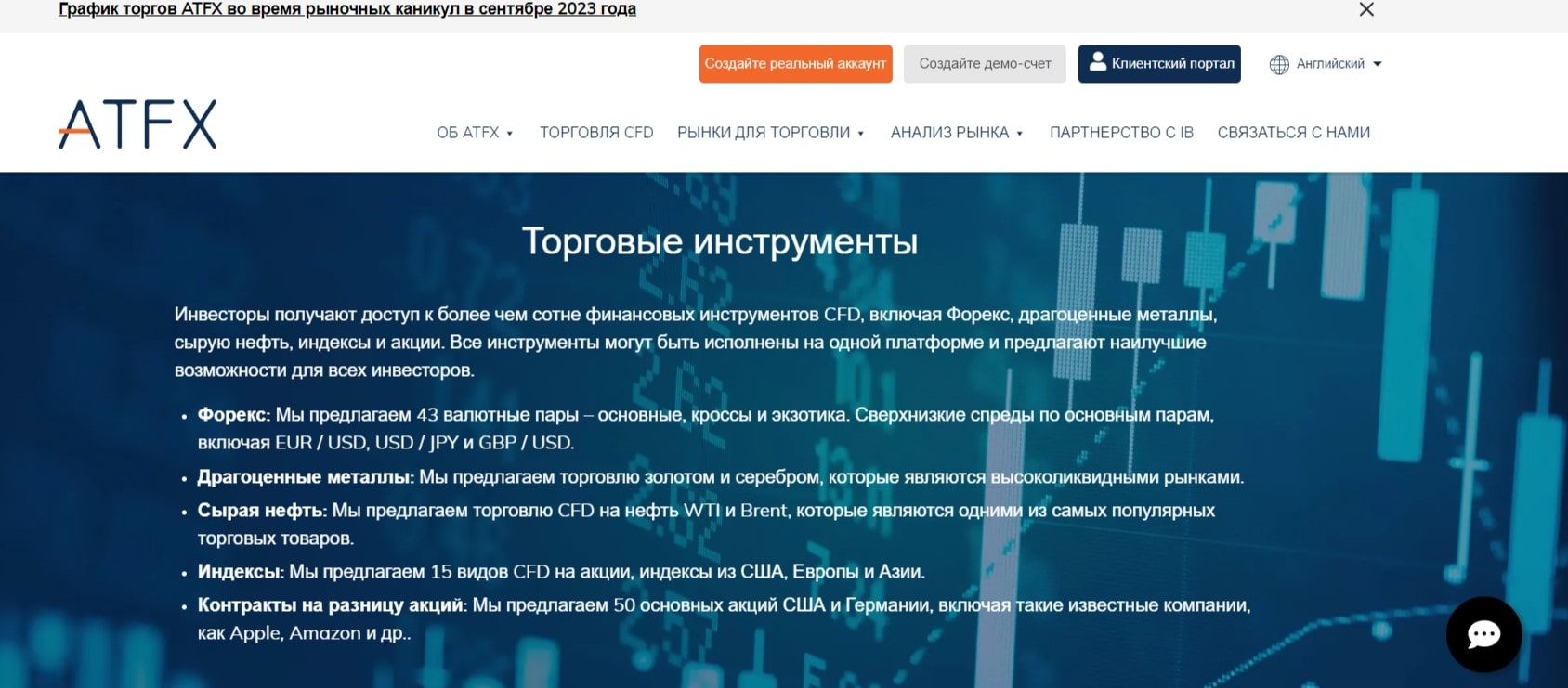This screenshot has height=688, width=1568.
Task: Click the Контракты на разницу акций label
Action: click(x=332, y=605)
